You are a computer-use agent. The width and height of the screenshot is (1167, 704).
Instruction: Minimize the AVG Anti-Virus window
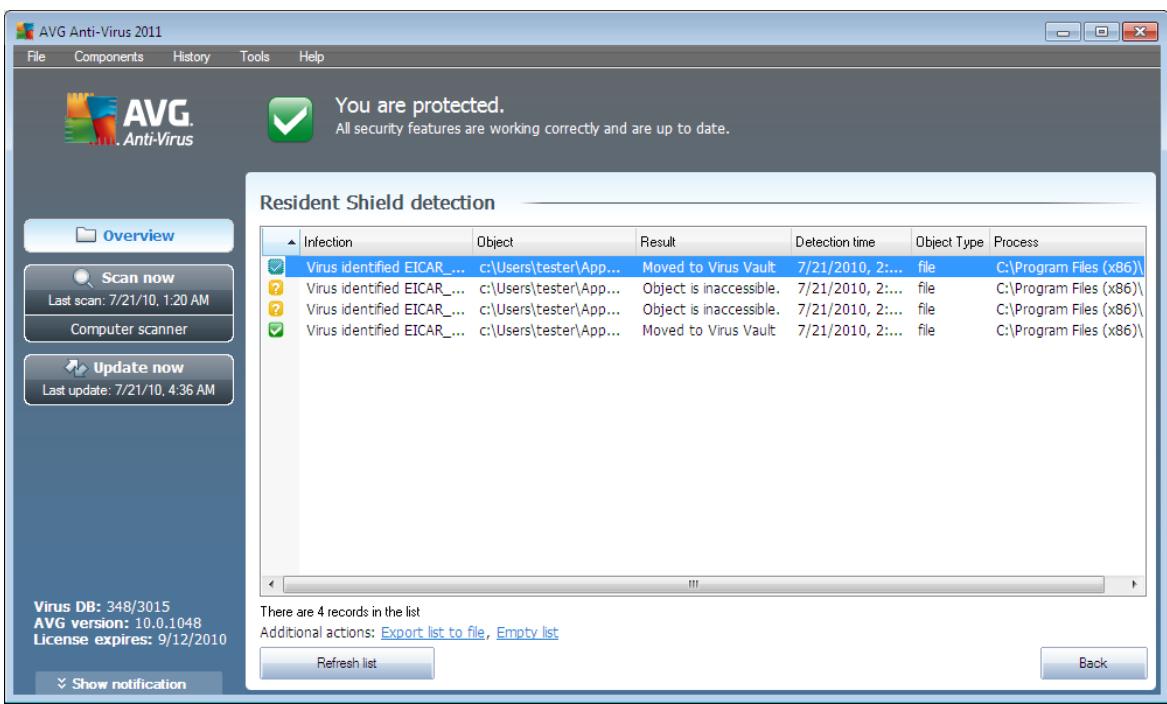click(x=1063, y=32)
